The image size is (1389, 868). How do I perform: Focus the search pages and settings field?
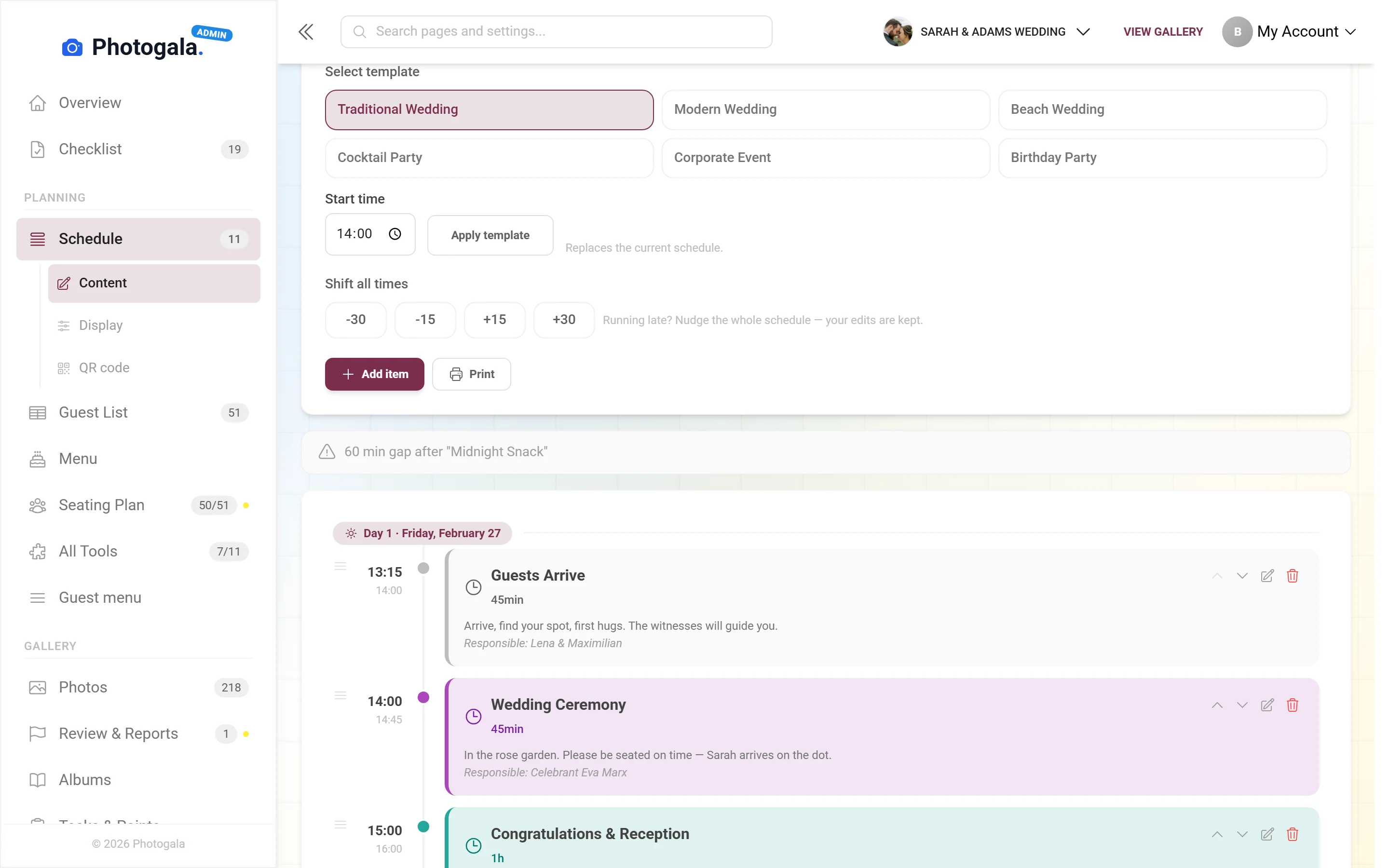coord(556,31)
